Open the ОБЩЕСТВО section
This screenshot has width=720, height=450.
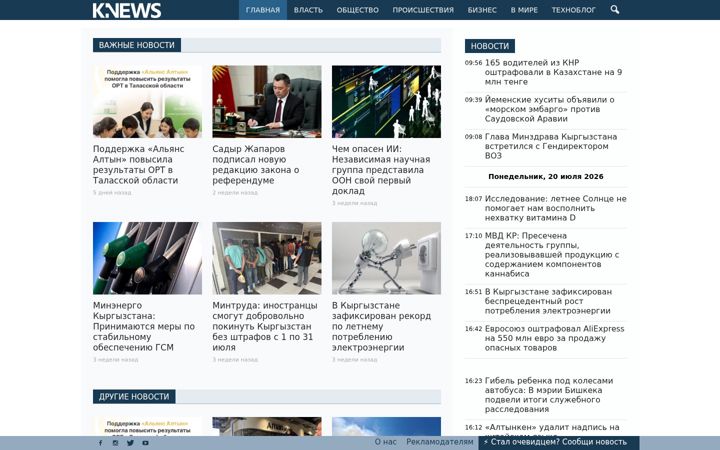coord(358,10)
